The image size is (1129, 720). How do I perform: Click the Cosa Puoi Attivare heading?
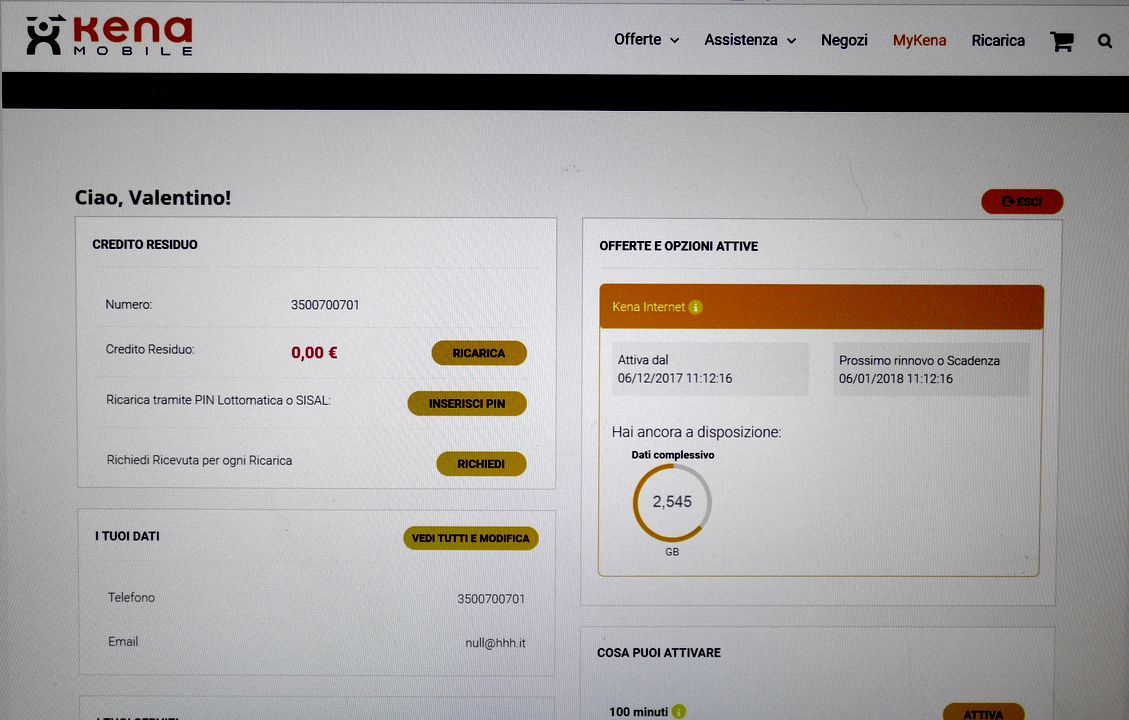pyautogui.click(x=659, y=652)
